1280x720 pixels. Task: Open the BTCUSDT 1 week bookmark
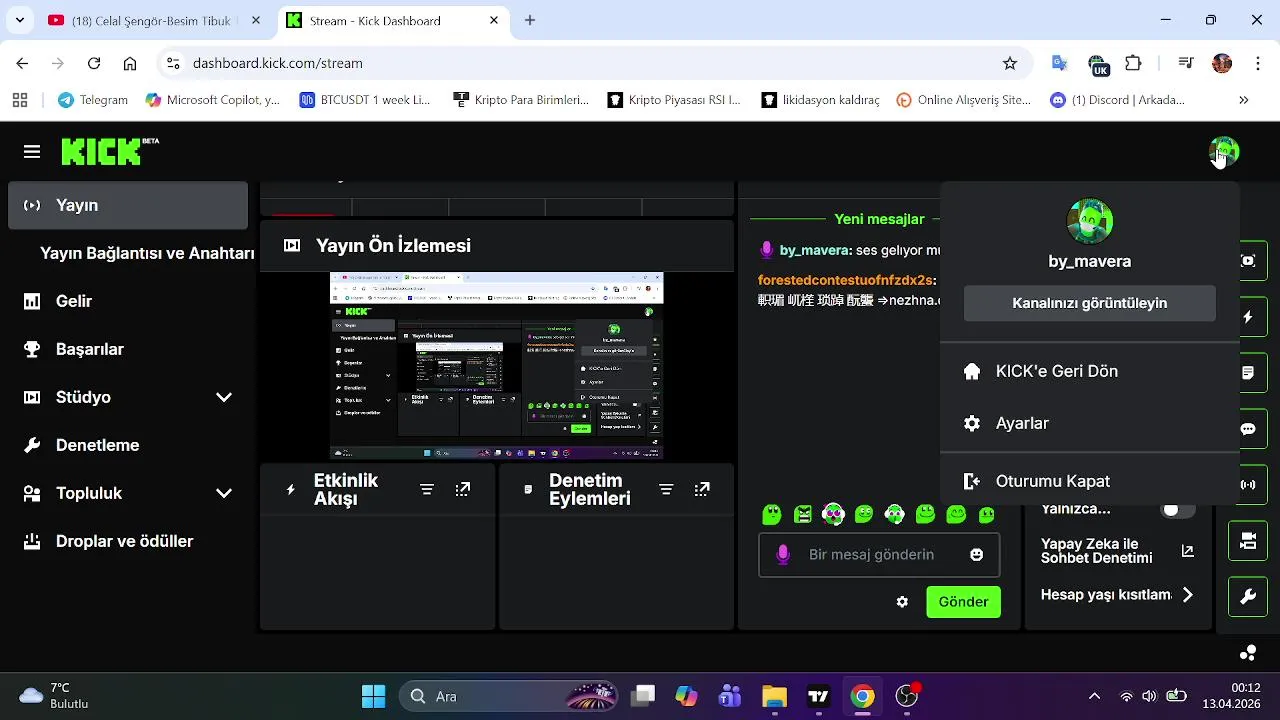[x=364, y=100]
